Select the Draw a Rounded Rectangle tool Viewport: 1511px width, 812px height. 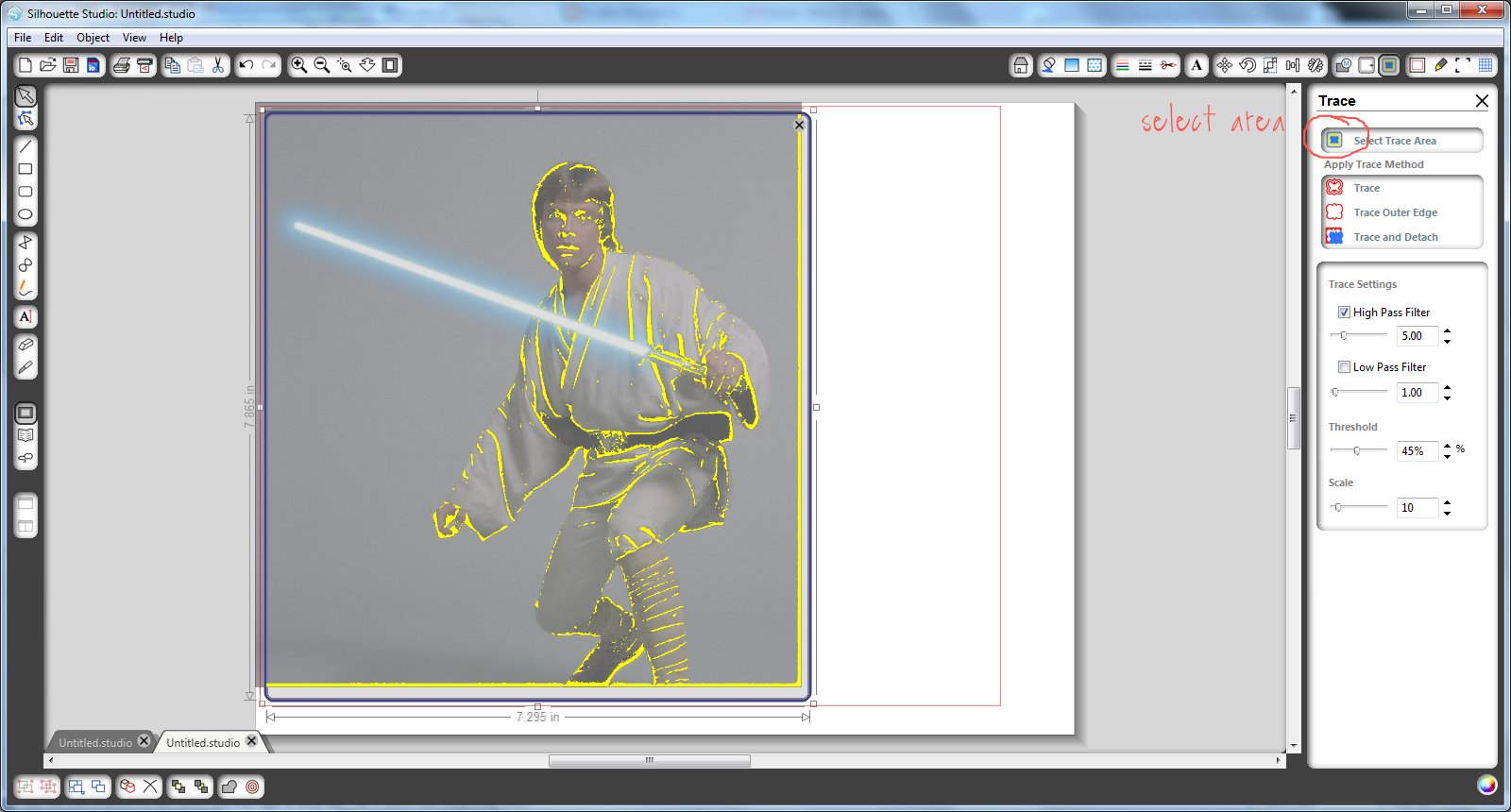[x=25, y=192]
